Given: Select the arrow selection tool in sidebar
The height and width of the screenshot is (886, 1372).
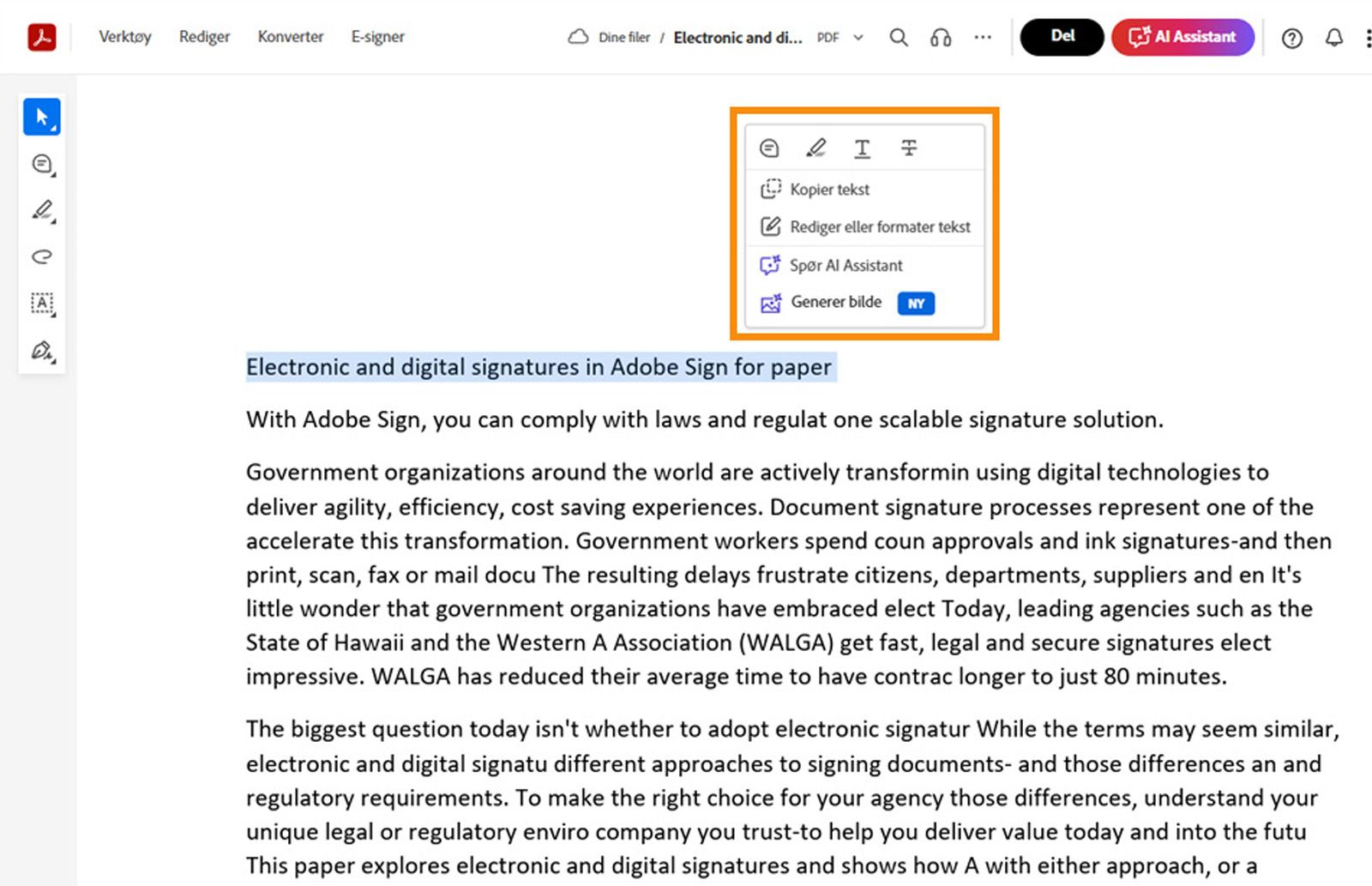Looking at the screenshot, I should coord(42,118).
